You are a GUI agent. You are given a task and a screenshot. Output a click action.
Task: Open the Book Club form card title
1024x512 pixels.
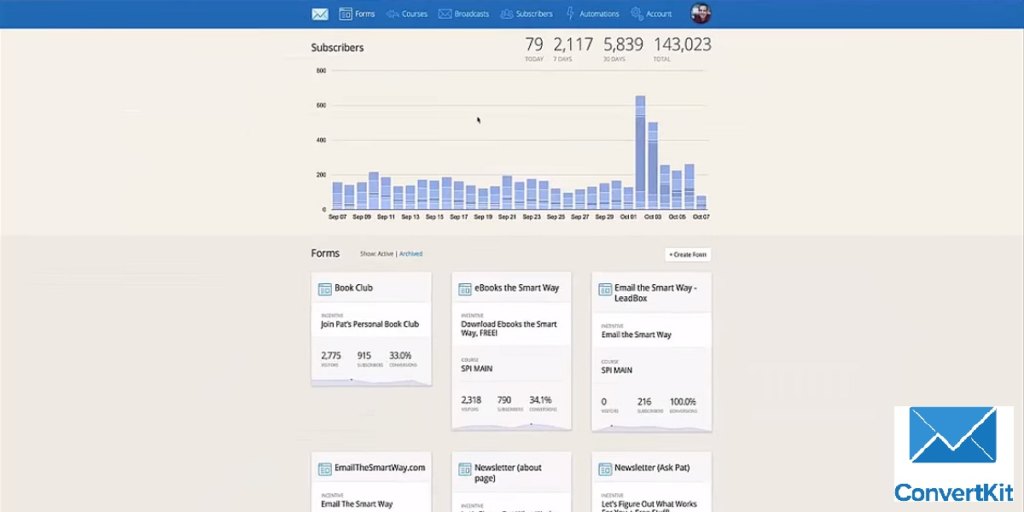(x=353, y=288)
